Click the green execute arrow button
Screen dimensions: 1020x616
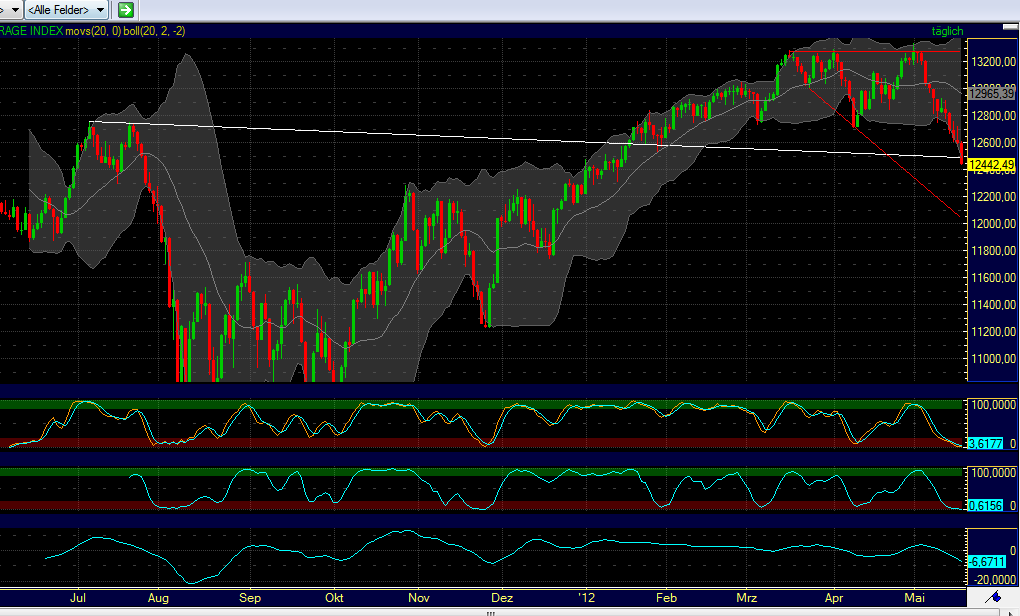tap(124, 10)
